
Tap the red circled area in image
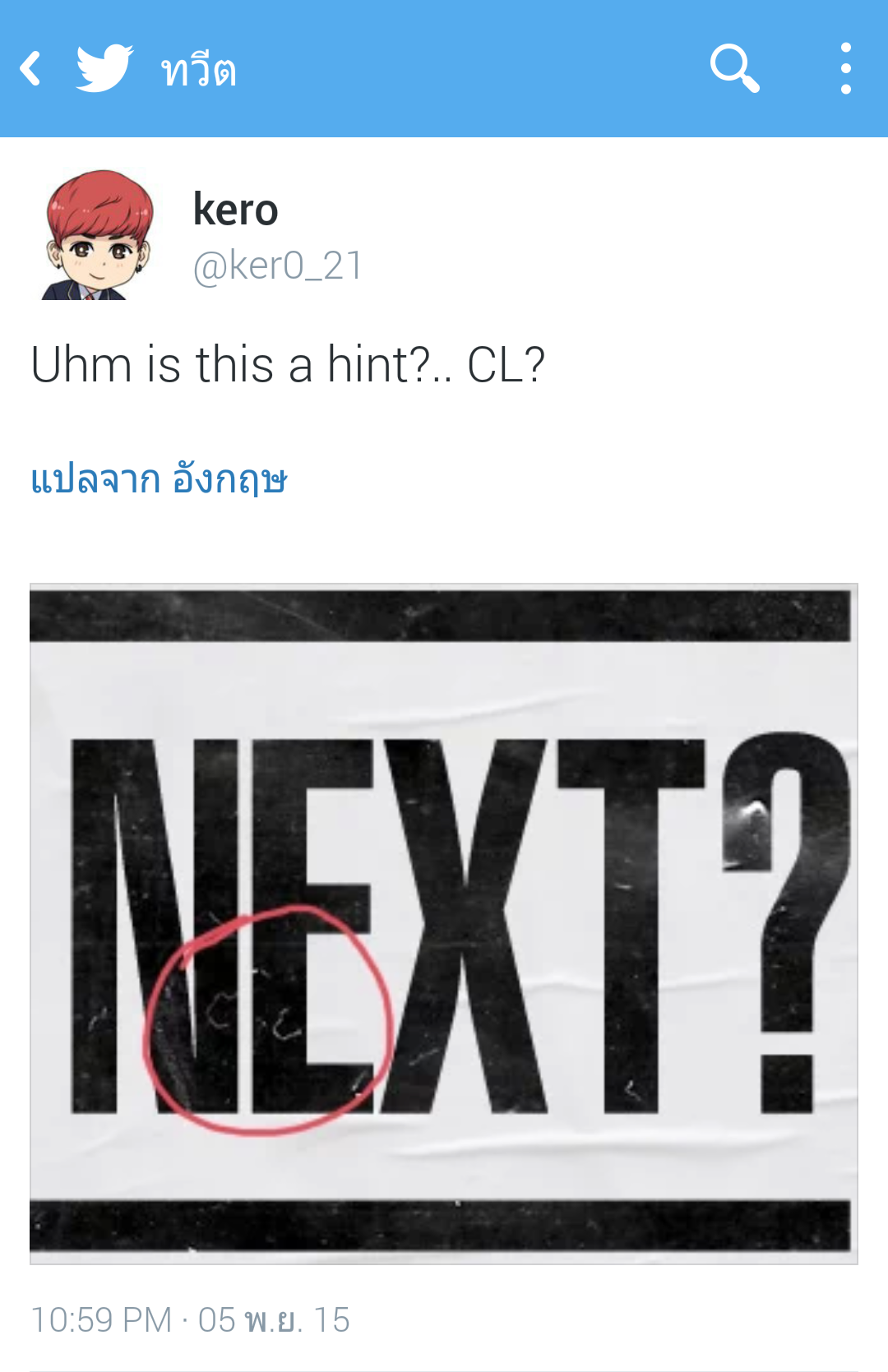pyautogui.click(x=267, y=1019)
